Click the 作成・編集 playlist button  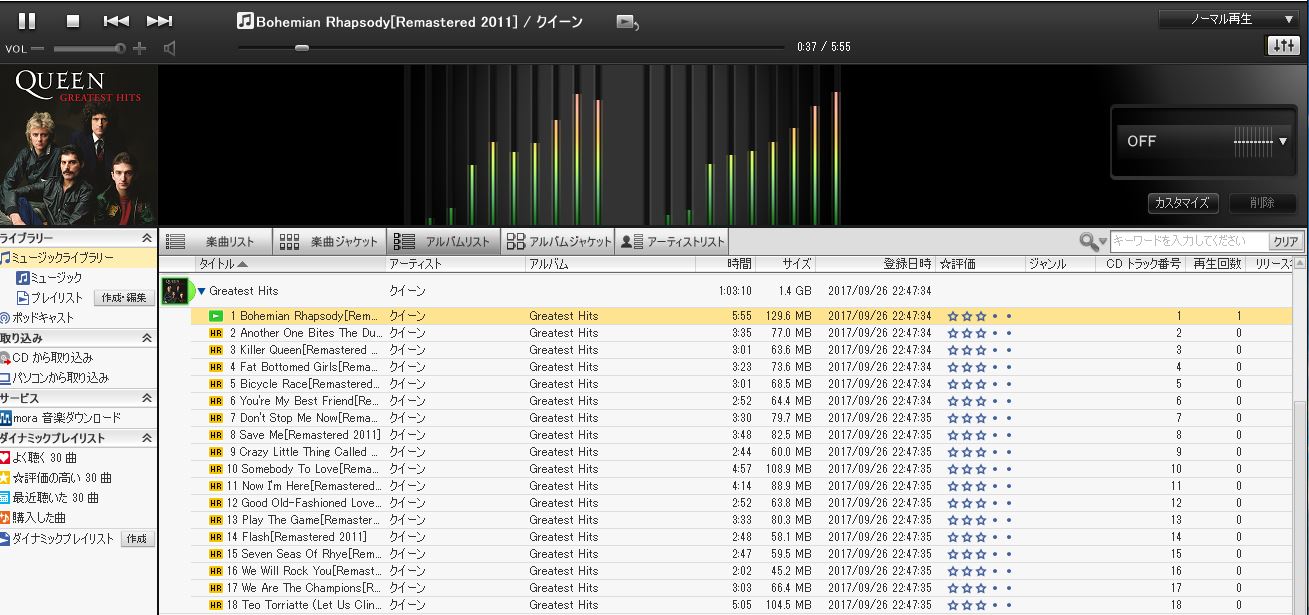coord(124,298)
